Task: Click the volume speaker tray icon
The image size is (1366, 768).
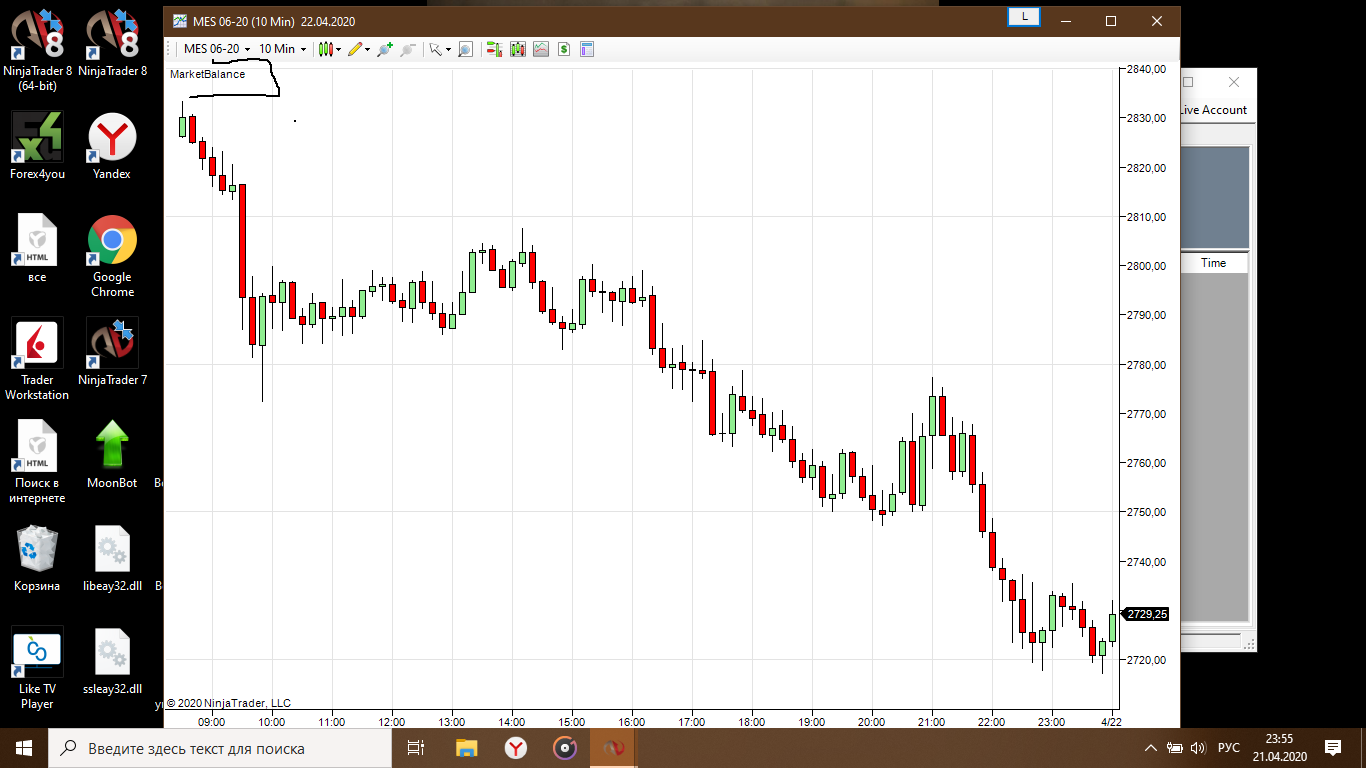Action: (x=1198, y=748)
